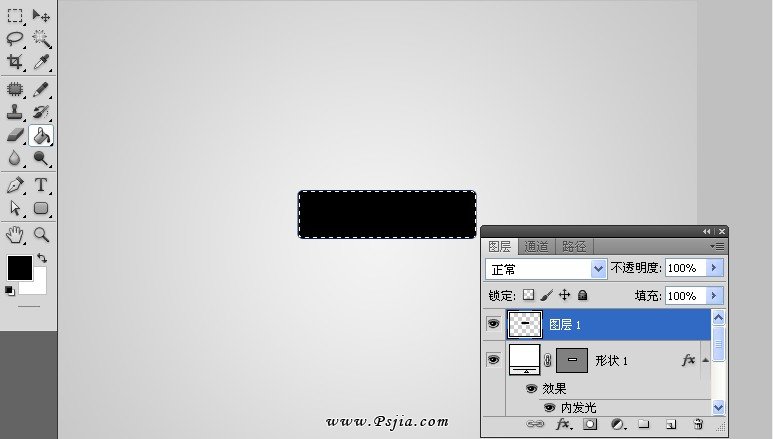Choose the Hand tool
The width and height of the screenshot is (773, 439).
pos(15,235)
